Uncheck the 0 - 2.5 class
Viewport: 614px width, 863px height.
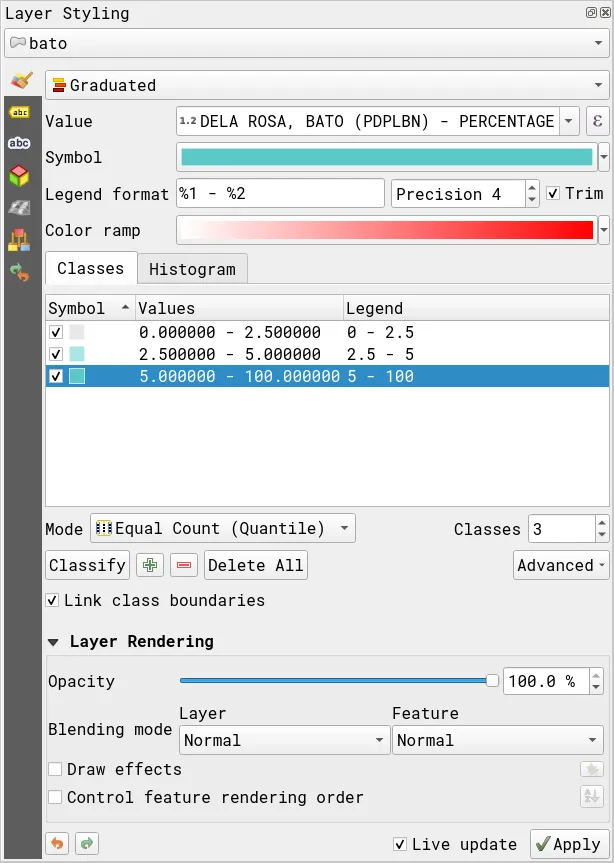pos(56,332)
